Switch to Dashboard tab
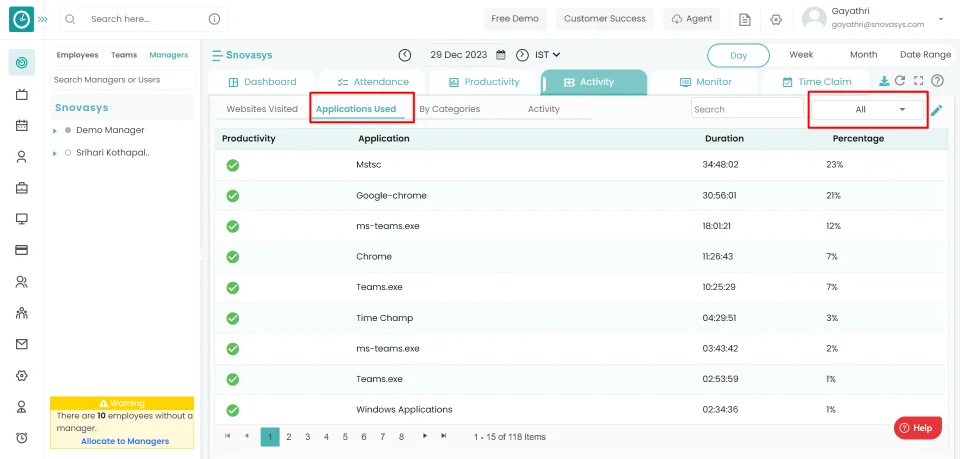This screenshot has height=459, width=960. coord(262,82)
